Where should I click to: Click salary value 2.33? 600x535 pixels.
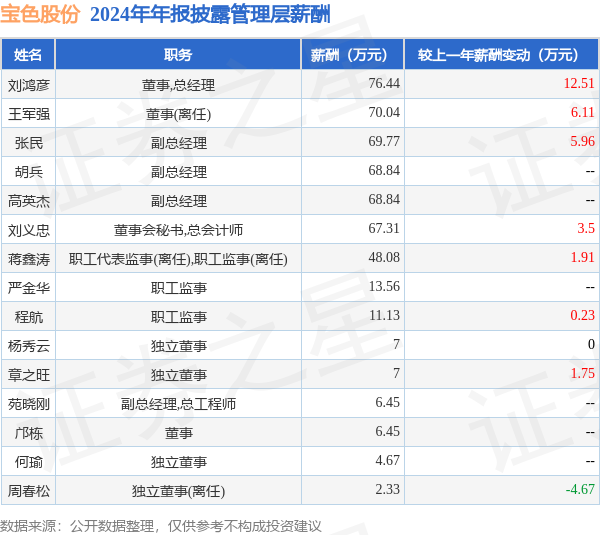pyautogui.click(x=387, y=489)
